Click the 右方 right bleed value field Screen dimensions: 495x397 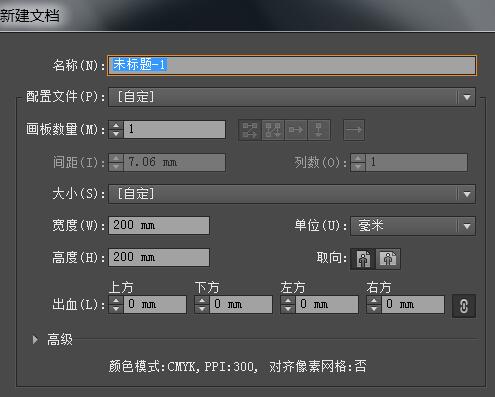[413, 304]
